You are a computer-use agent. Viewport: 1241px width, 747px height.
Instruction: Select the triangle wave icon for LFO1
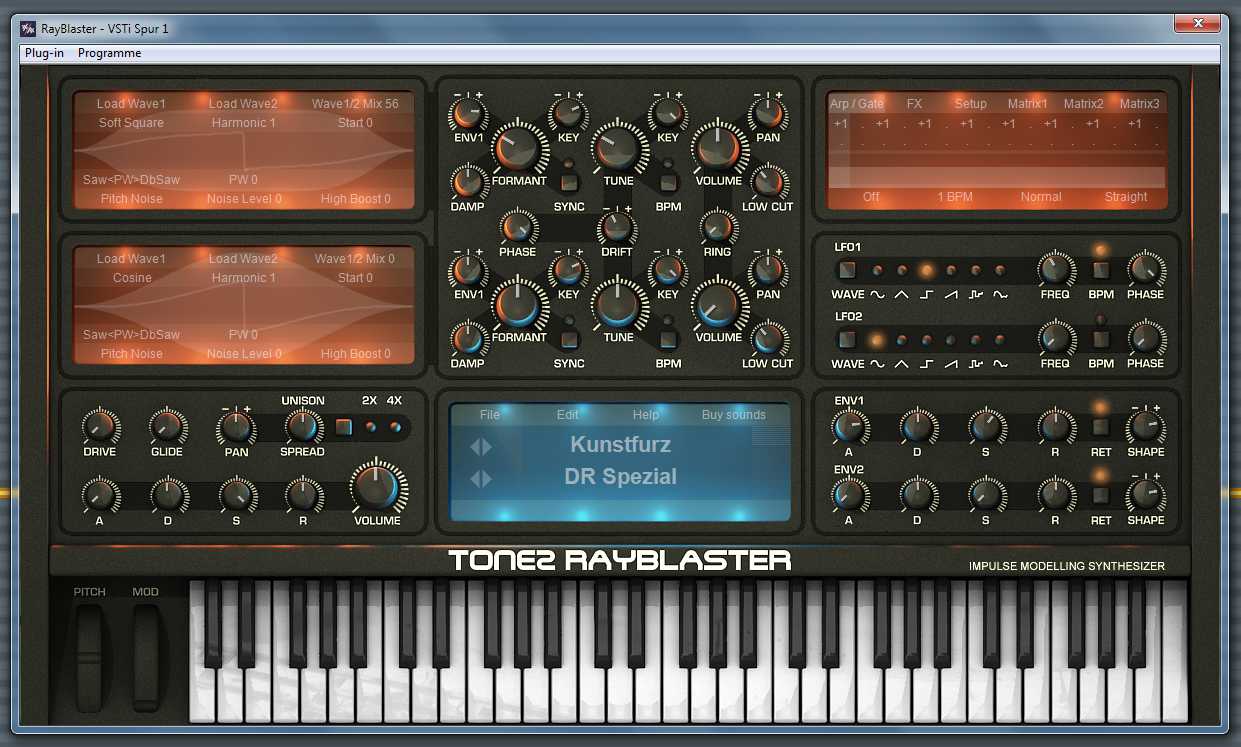point(902,295)
